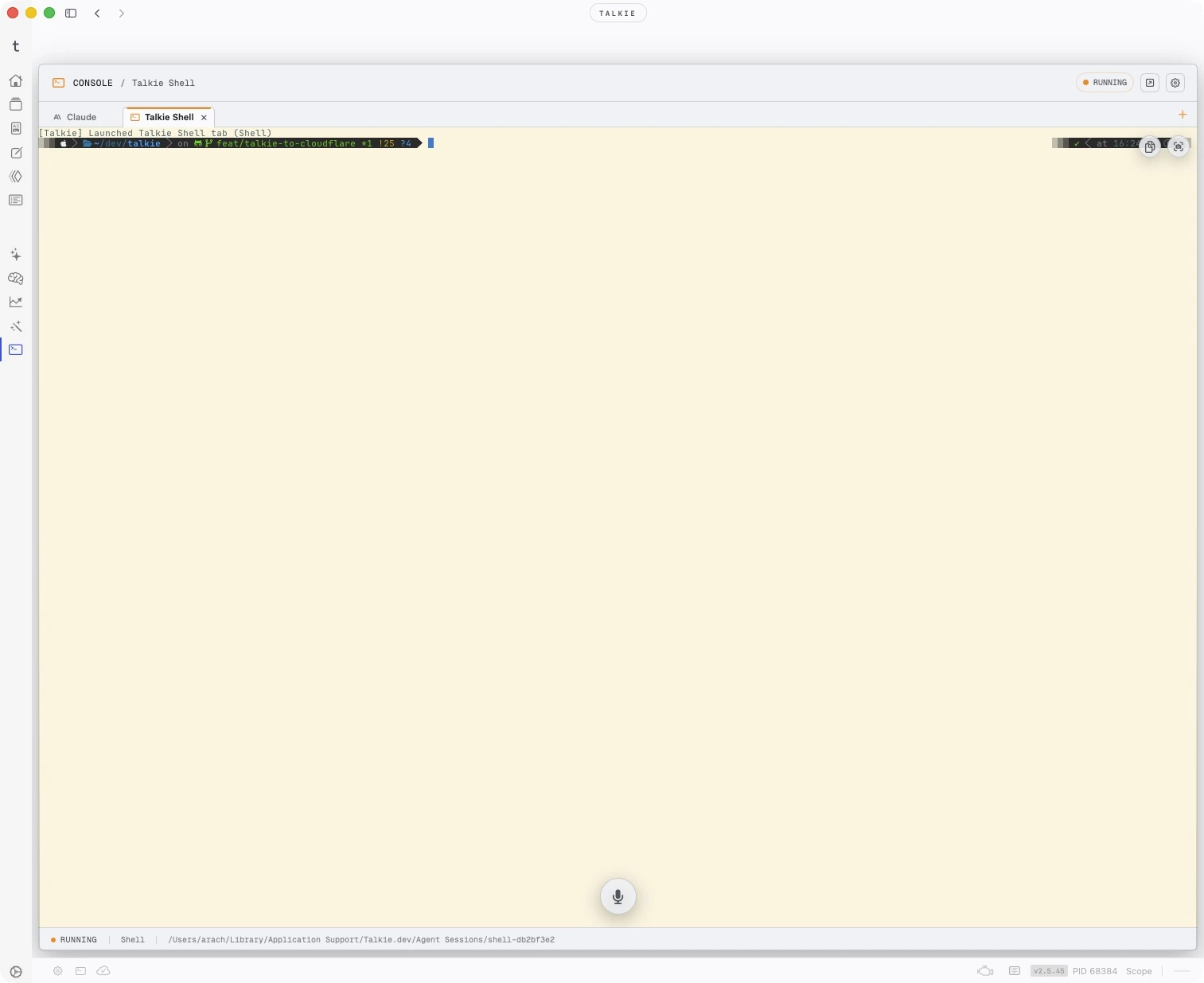This screenshot has height=983, width=1204.
Task: Go forward with the right chevron
Action: [122, 14]
